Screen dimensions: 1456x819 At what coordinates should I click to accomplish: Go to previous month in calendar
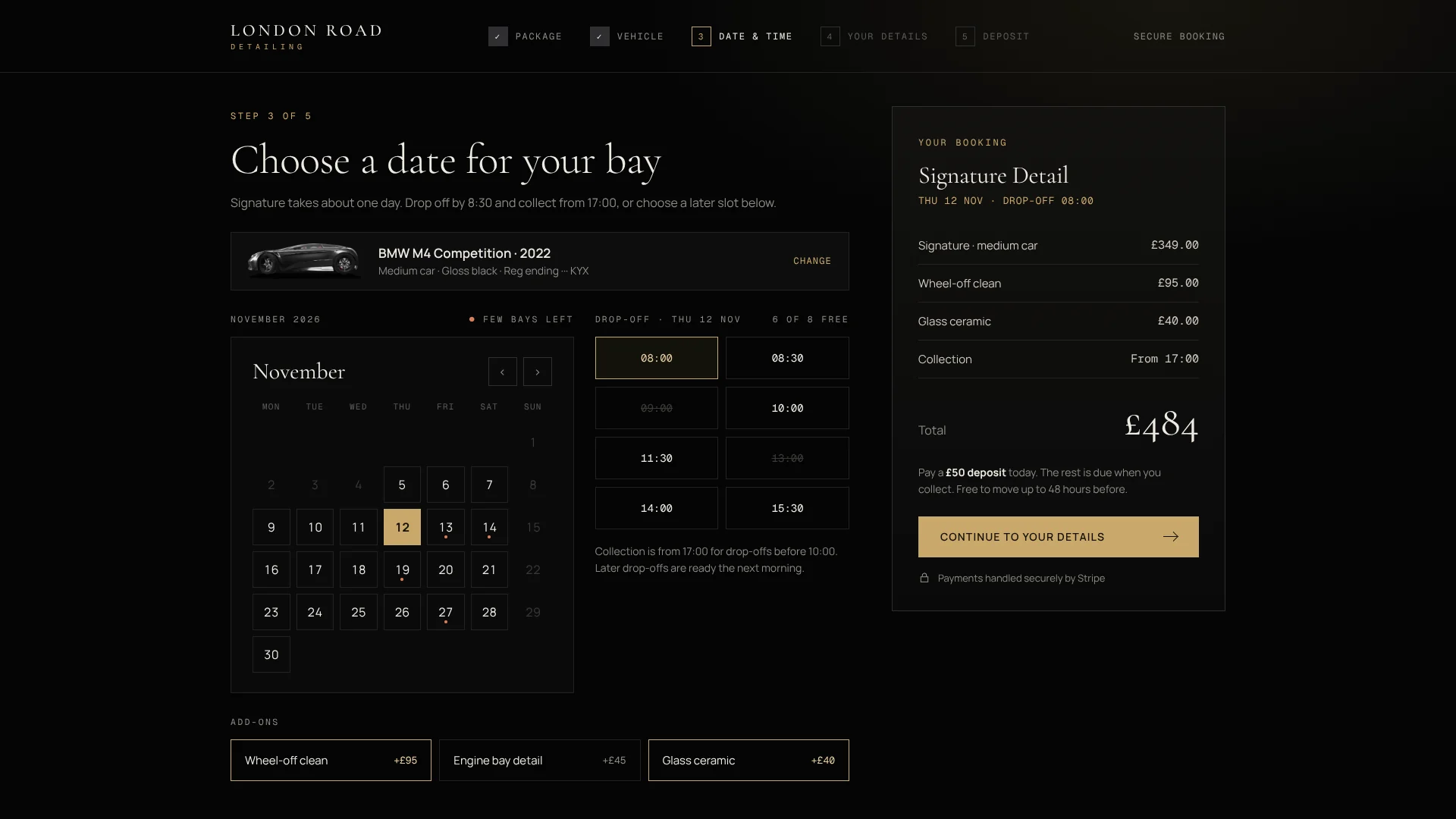pyautogui.click(x=502, y=372)
